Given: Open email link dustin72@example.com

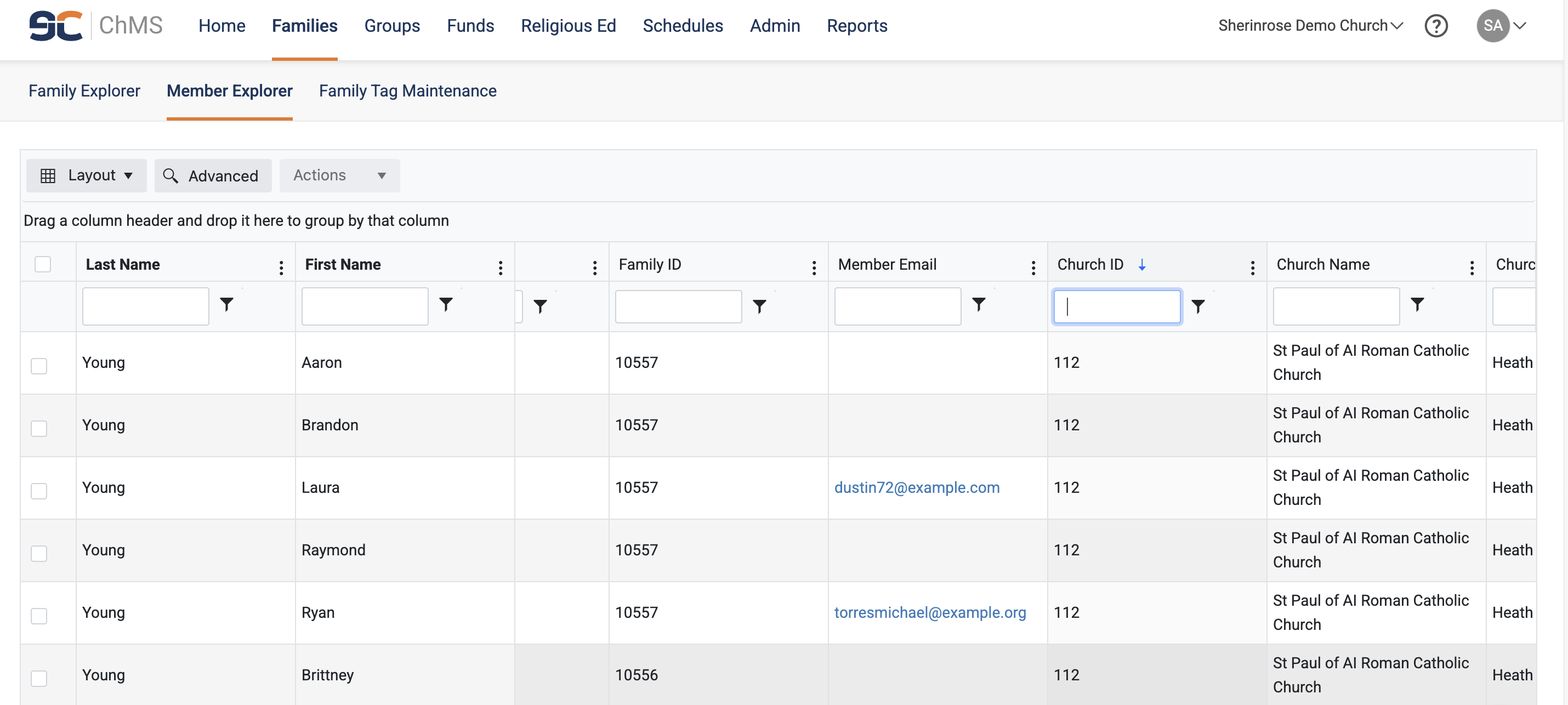Looking at the screenshot, I should [x=916, y=488].
